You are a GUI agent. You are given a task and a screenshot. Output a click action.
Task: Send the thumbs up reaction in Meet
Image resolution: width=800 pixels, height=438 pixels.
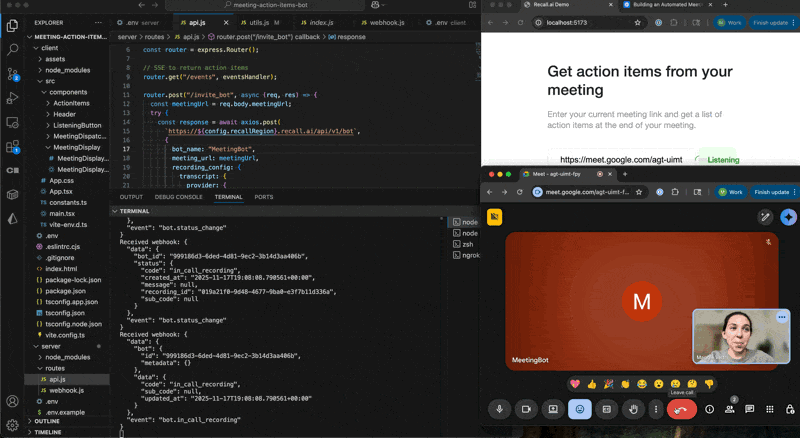pos(592,384)
